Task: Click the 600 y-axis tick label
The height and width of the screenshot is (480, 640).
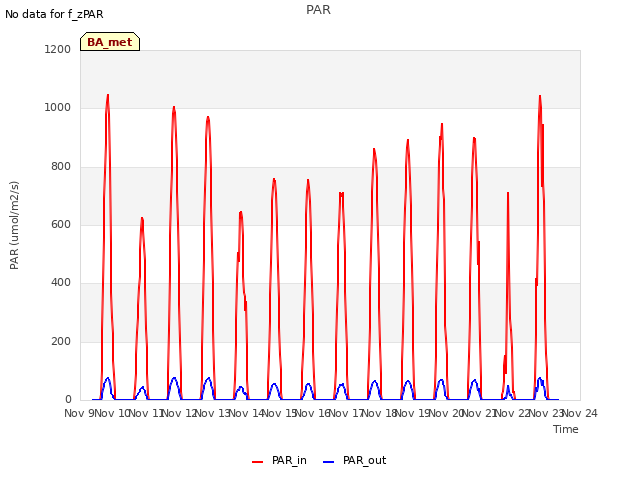Action: click(61, 224)
